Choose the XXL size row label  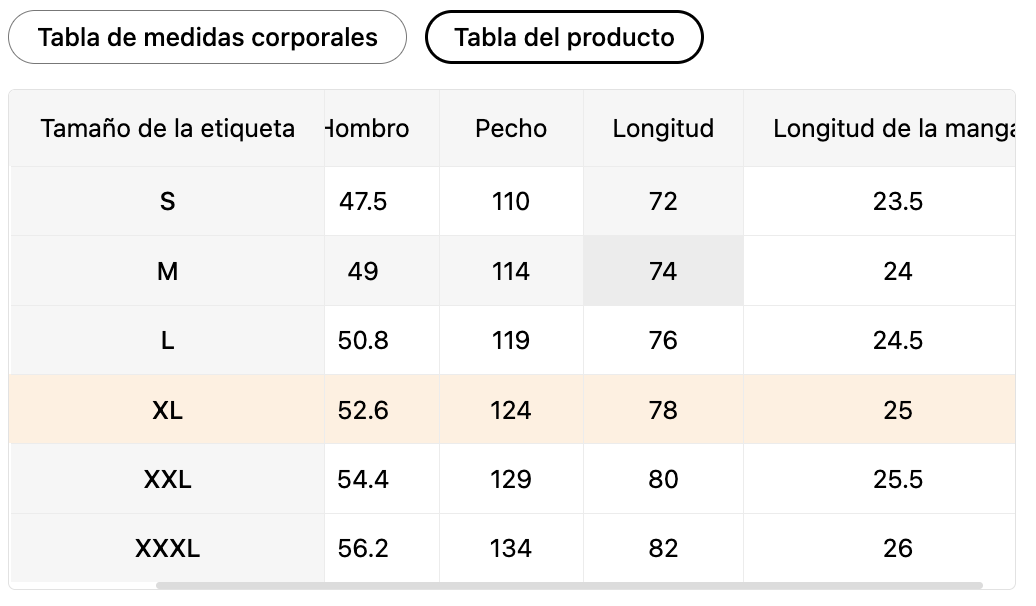(167, 478)
